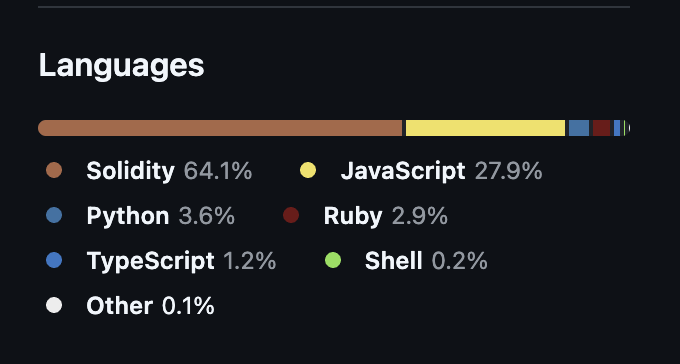
Task: Click the Python segment of the language bar
Action: coord(579,128)
